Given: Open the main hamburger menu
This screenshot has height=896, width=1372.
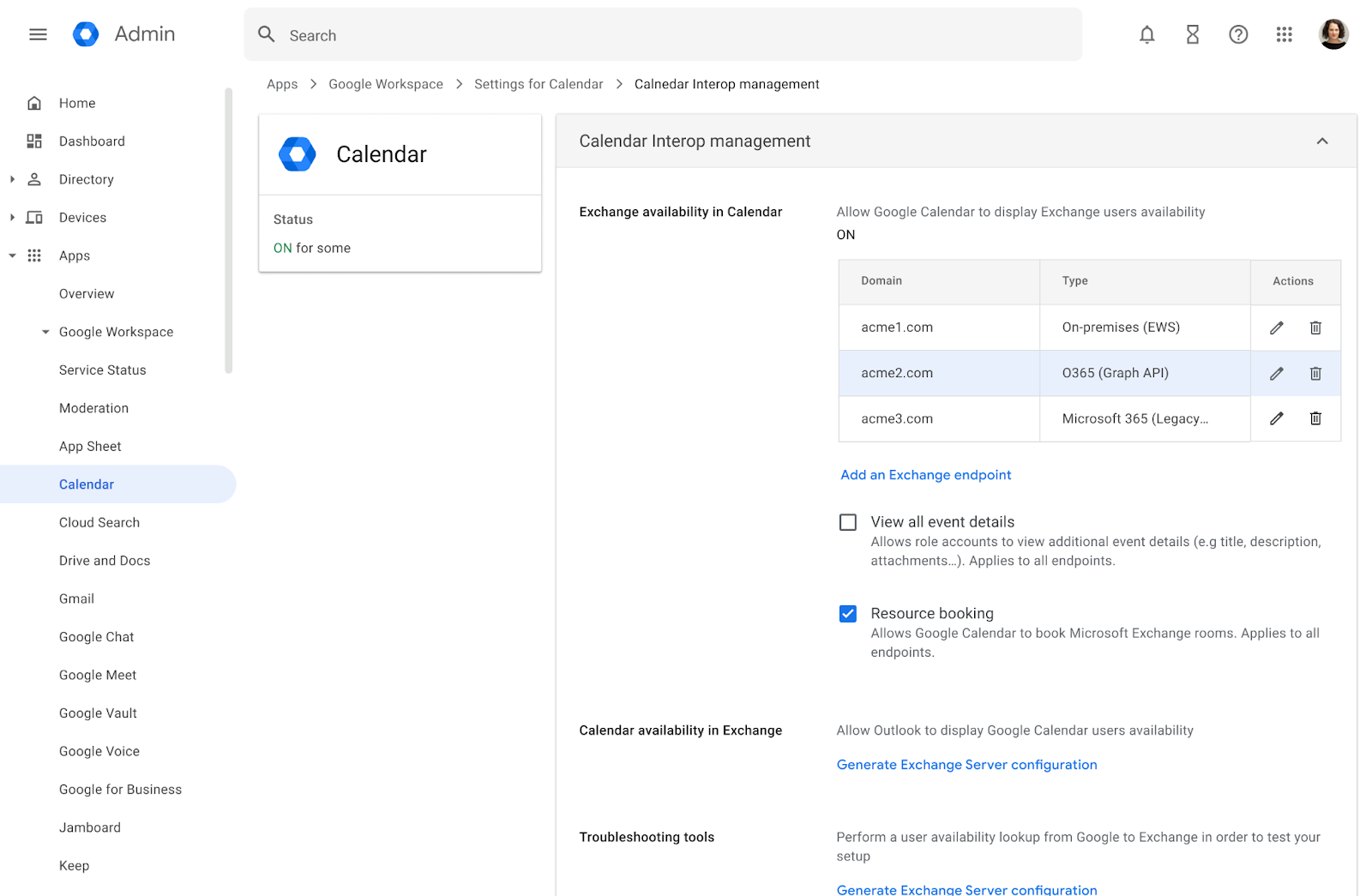Looking at the screenshot, I should pyautogui.click(x=38, y=34).
